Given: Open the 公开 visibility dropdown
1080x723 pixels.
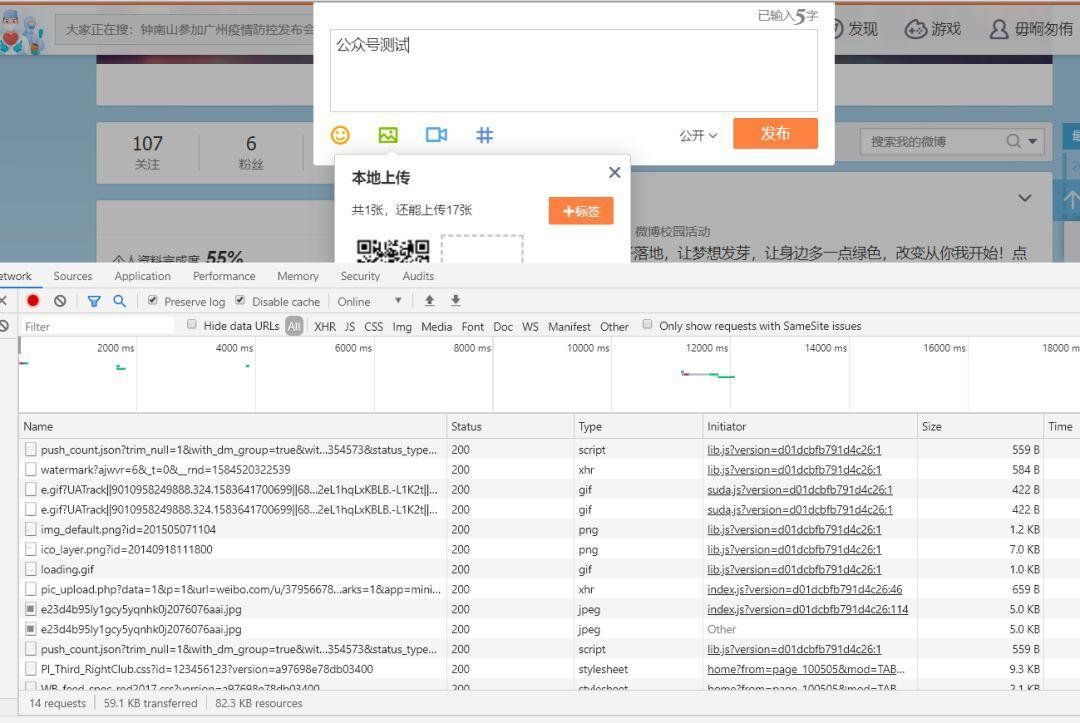Looking at the screenshot, I should point(698,136).
